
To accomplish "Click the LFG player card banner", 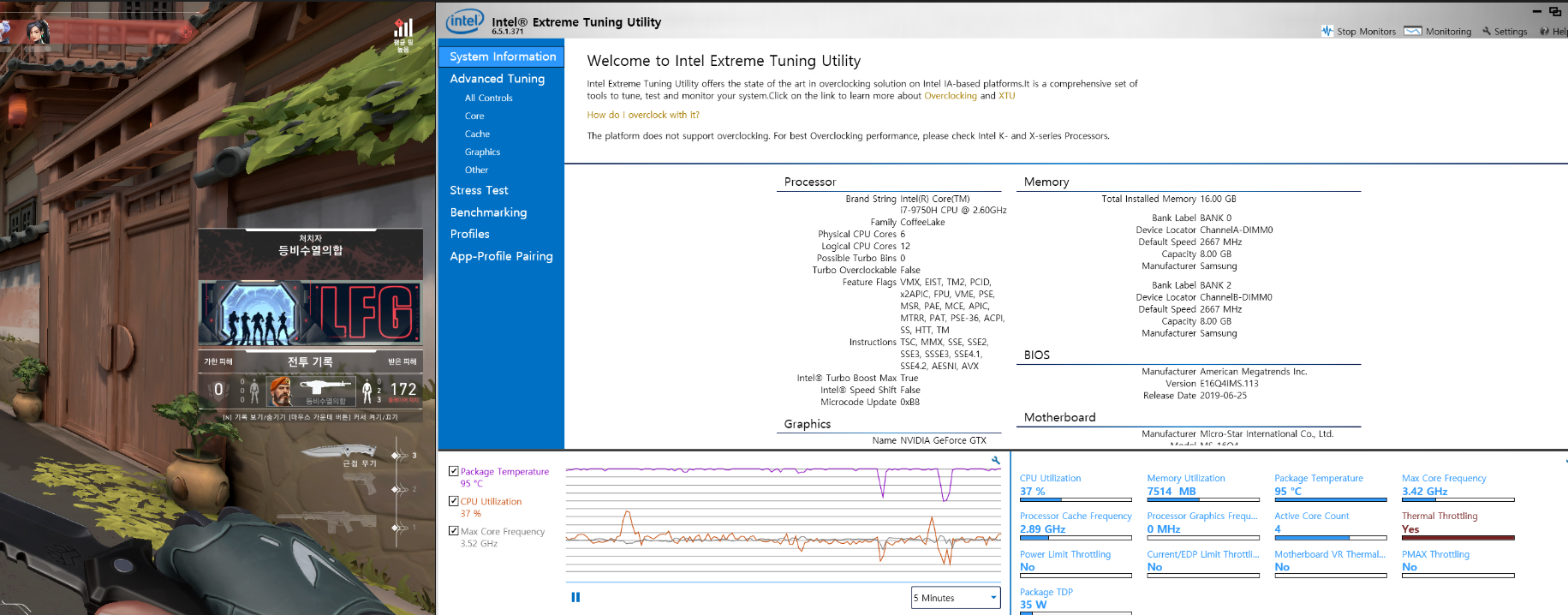I will point(310,313).
